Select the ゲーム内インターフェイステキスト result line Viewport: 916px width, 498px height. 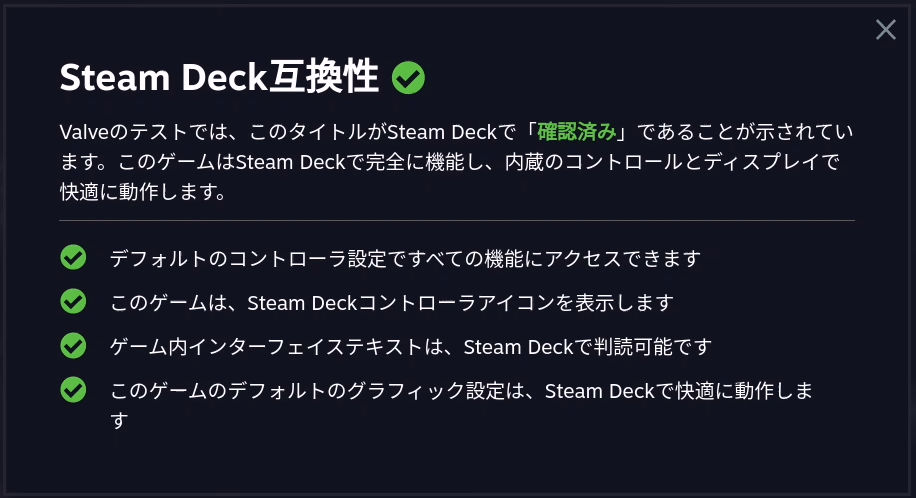411,347
